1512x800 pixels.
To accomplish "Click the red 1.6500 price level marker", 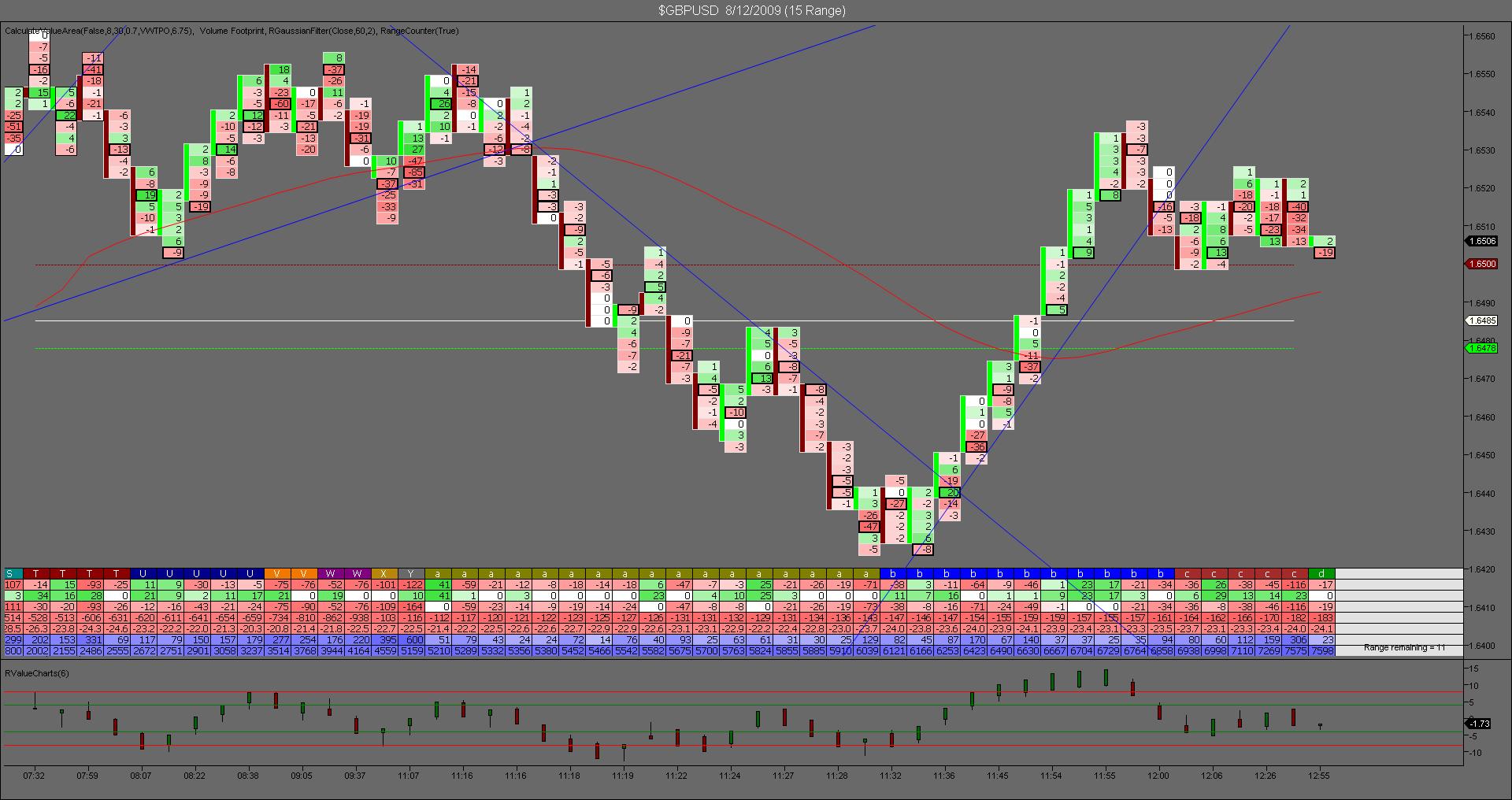I will (1481, 265).
